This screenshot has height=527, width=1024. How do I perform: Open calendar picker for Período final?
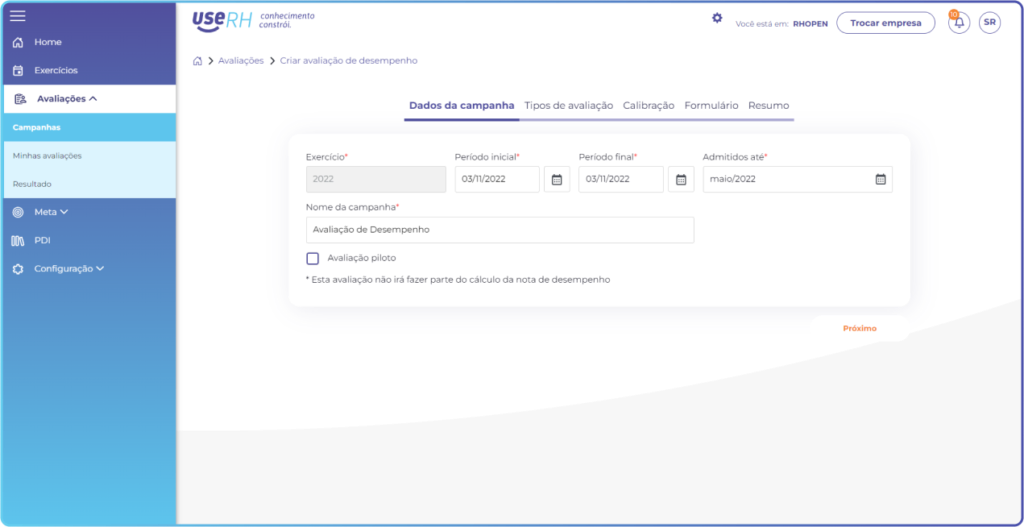(681, 180)
